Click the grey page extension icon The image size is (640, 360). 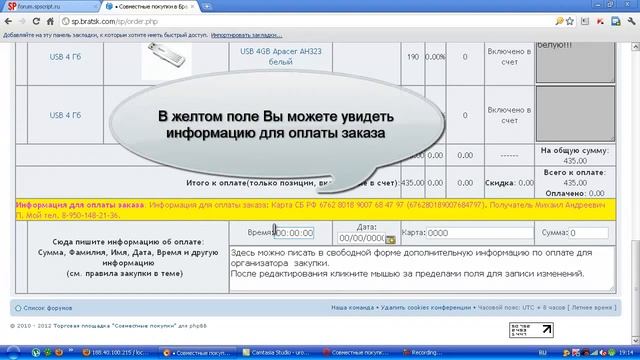tap(585, 21)
